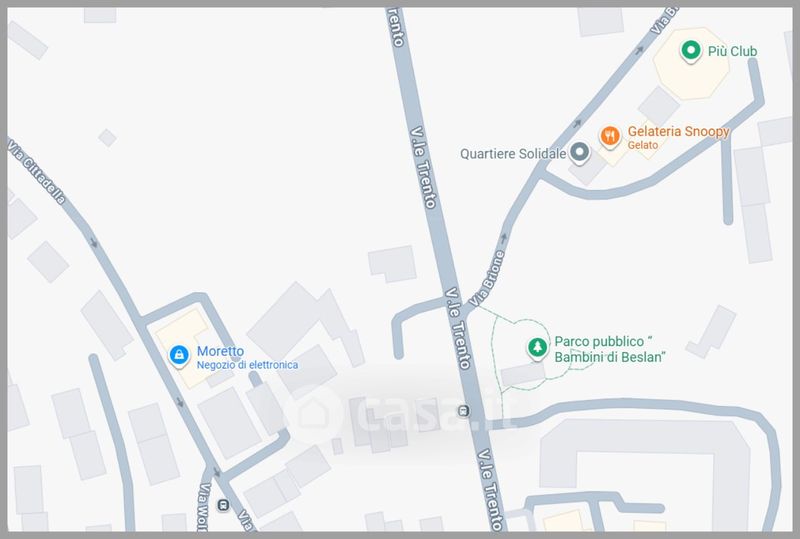This screenshot has height=539, width=800.
Task: Select the blue Moretto shopping pin
Action: 179,355
